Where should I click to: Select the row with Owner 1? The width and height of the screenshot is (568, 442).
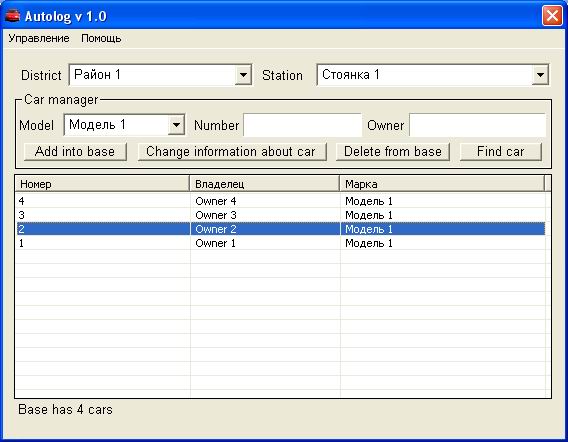[281, 243]
